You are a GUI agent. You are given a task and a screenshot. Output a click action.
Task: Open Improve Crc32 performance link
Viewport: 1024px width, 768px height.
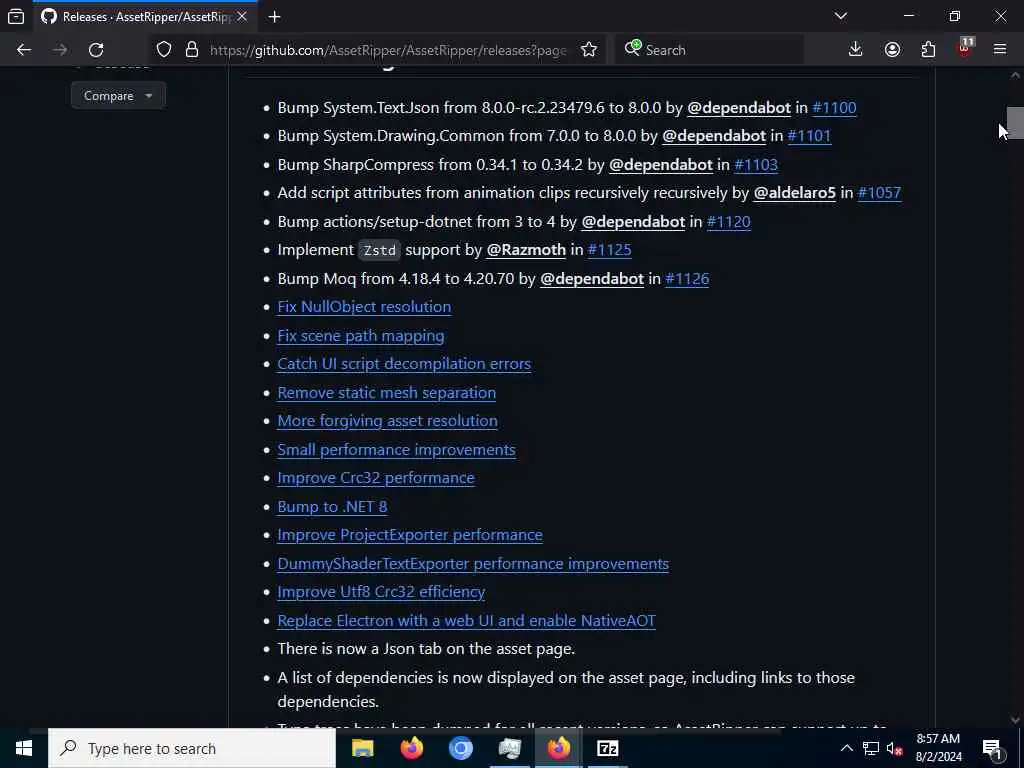pos(376,478)
